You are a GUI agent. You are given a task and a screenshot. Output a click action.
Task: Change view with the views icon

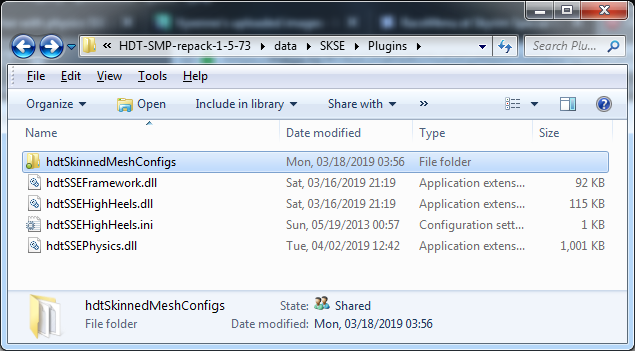click(513, 104)
